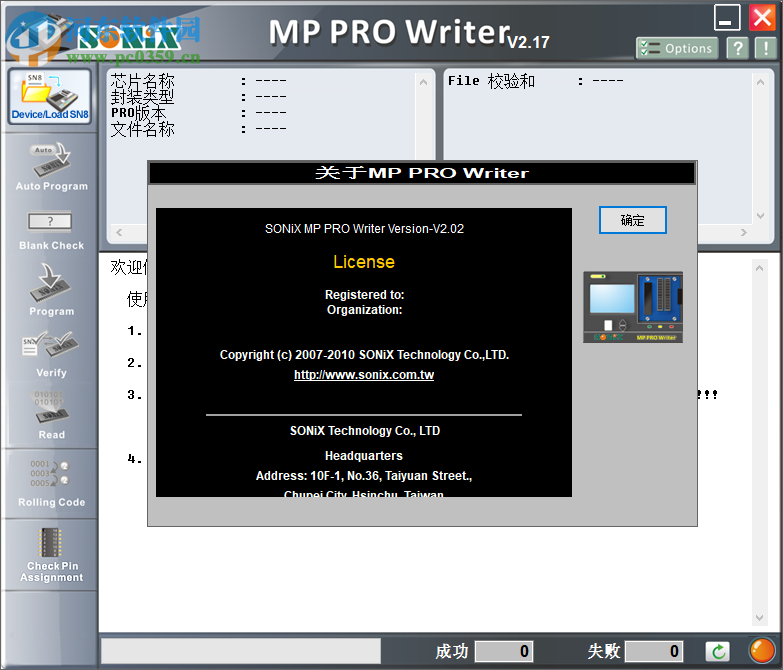Click the exclamation about icon

(x=766, y=48)
